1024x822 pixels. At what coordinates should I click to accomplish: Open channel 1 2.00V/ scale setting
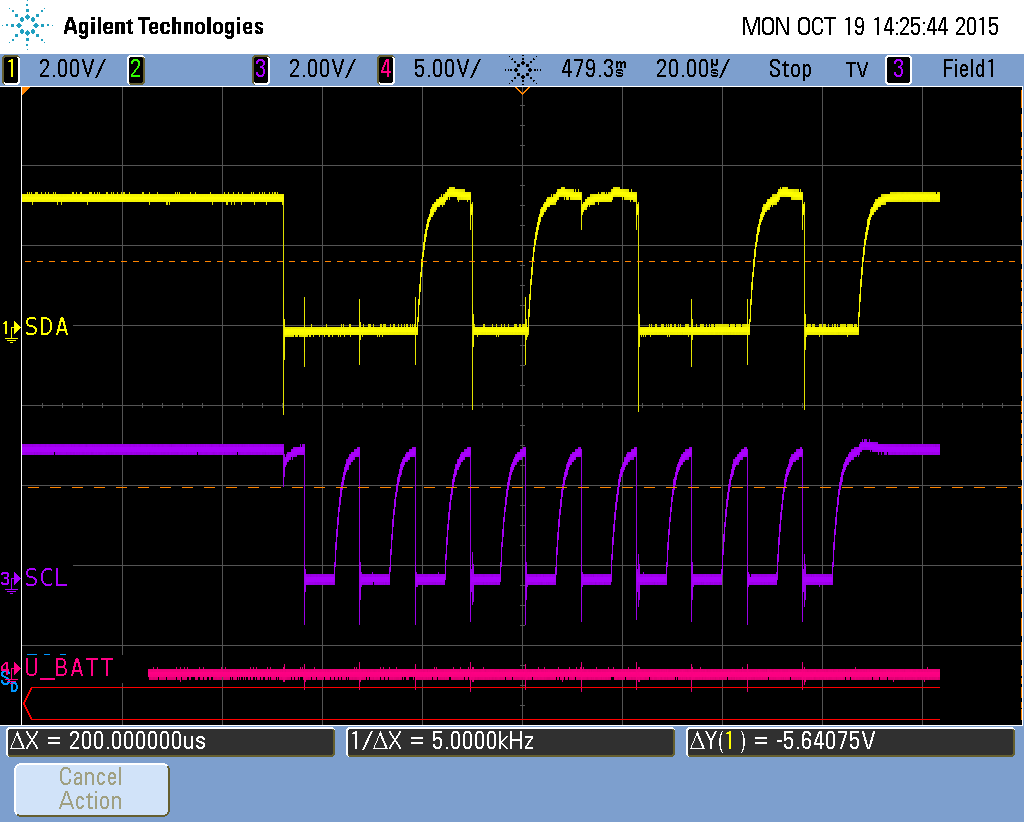pyautogui.click(x=70, y=69)
